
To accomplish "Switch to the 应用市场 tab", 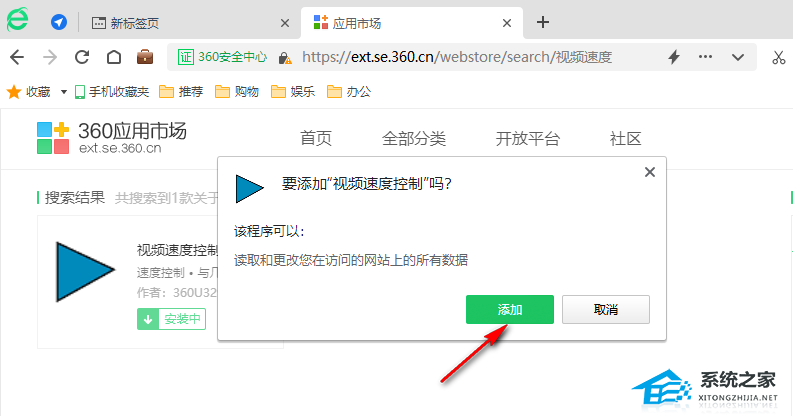I will click(x=412, y=23).
